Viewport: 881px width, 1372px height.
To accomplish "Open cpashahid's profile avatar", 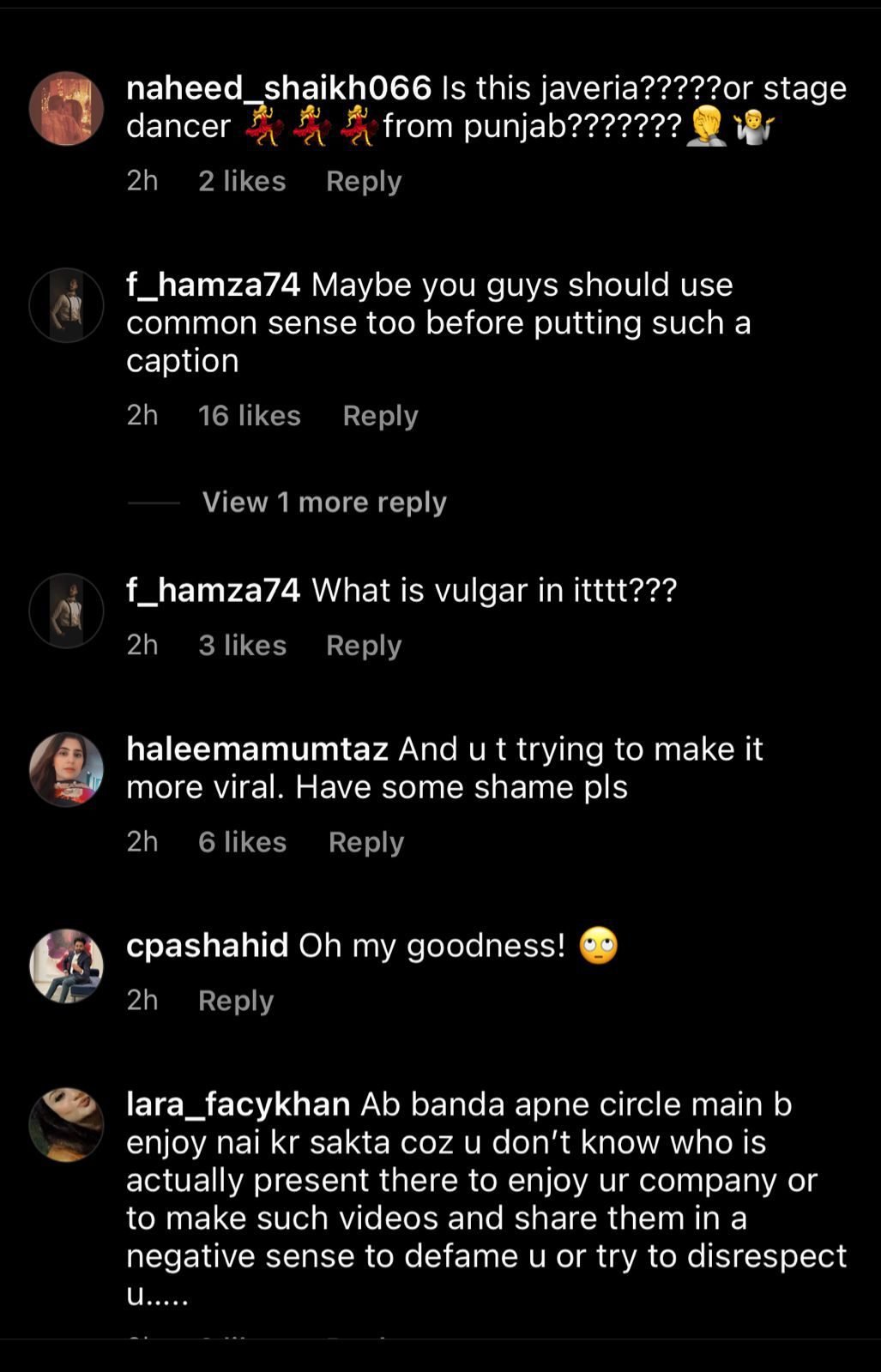I will coord(67,966).
